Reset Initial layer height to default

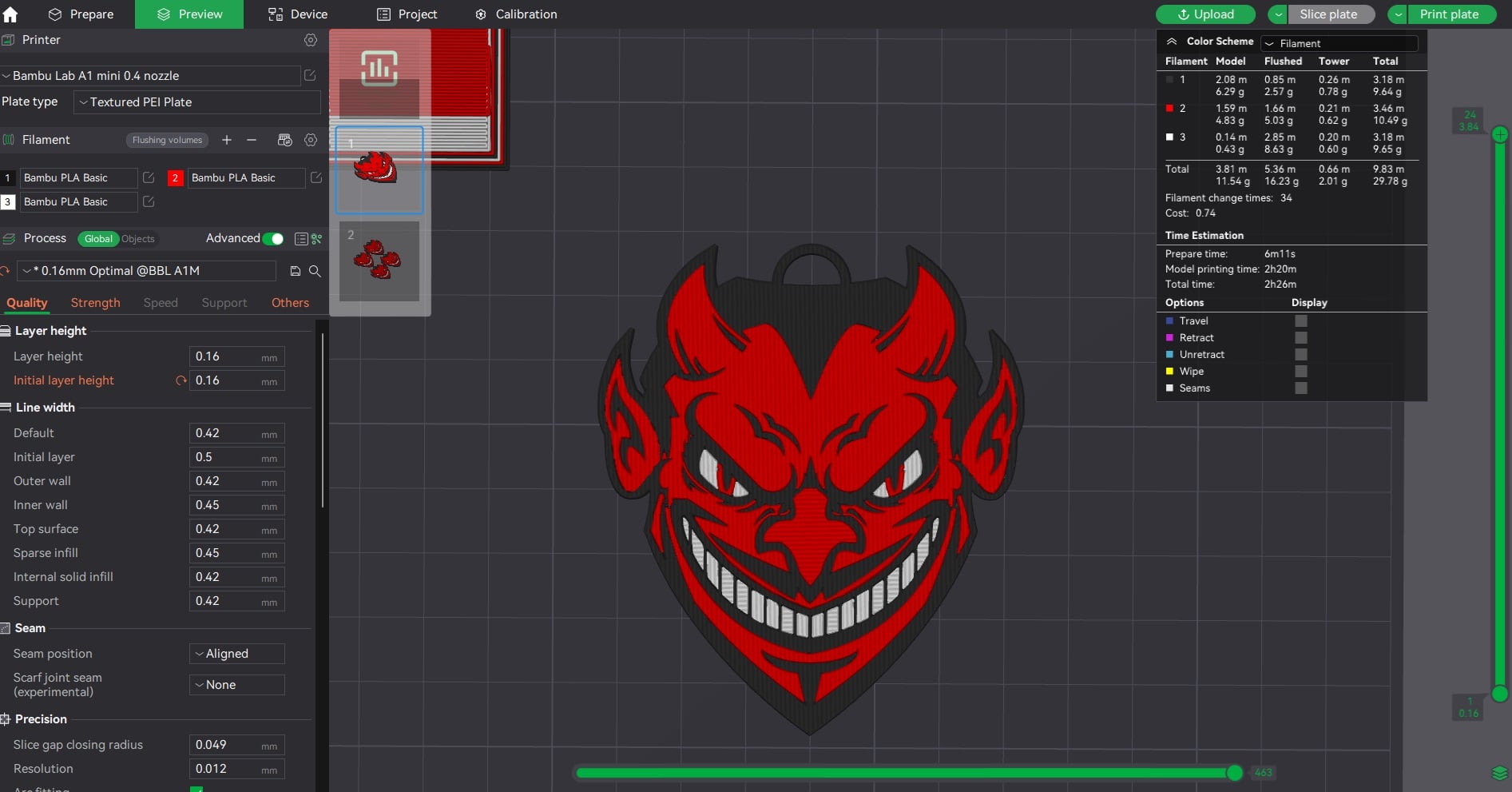click(181, 380)
